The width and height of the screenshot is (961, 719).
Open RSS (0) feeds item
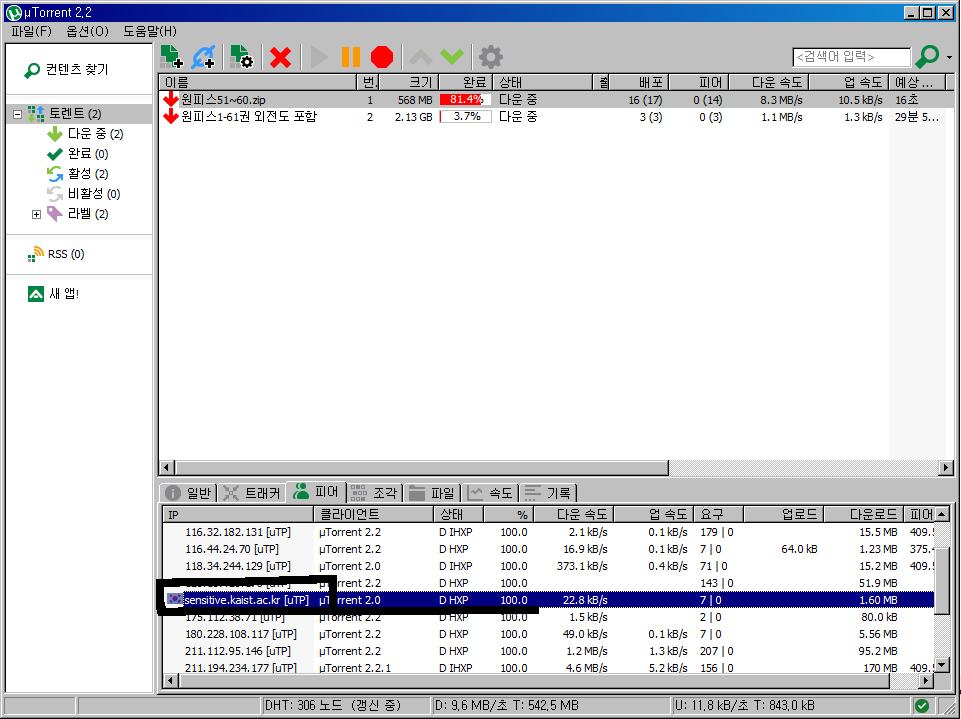click(x=56, y=254)
